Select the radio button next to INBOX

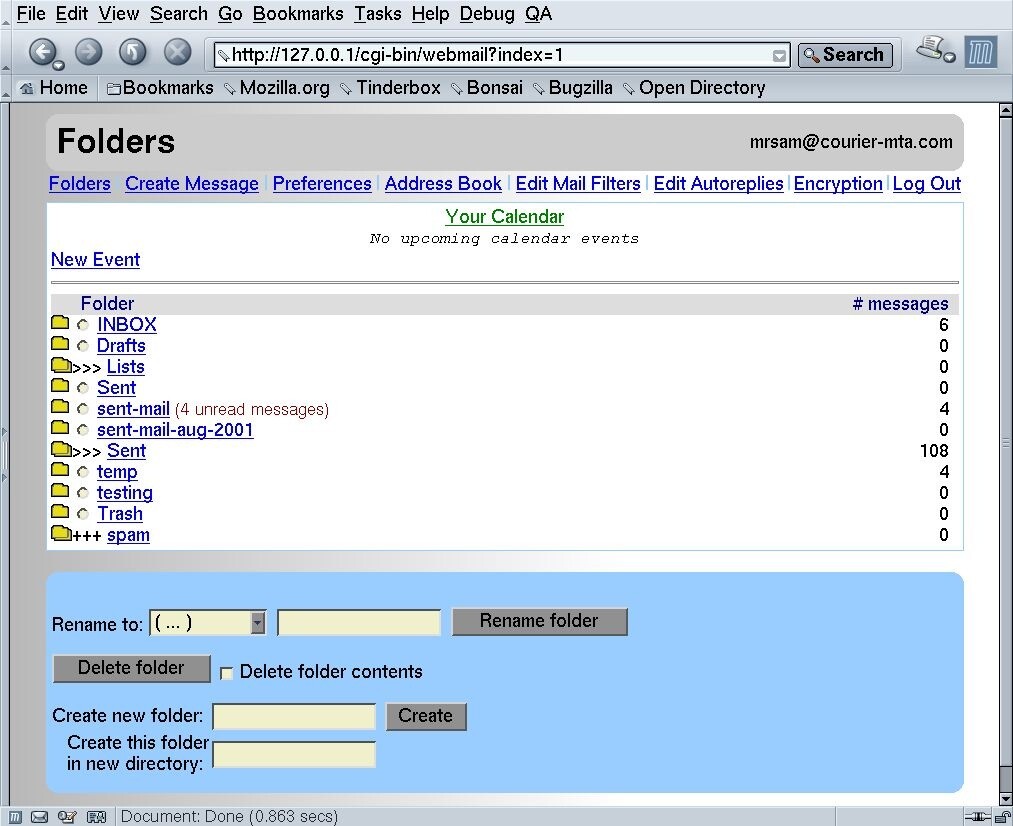tap(81, 324)
